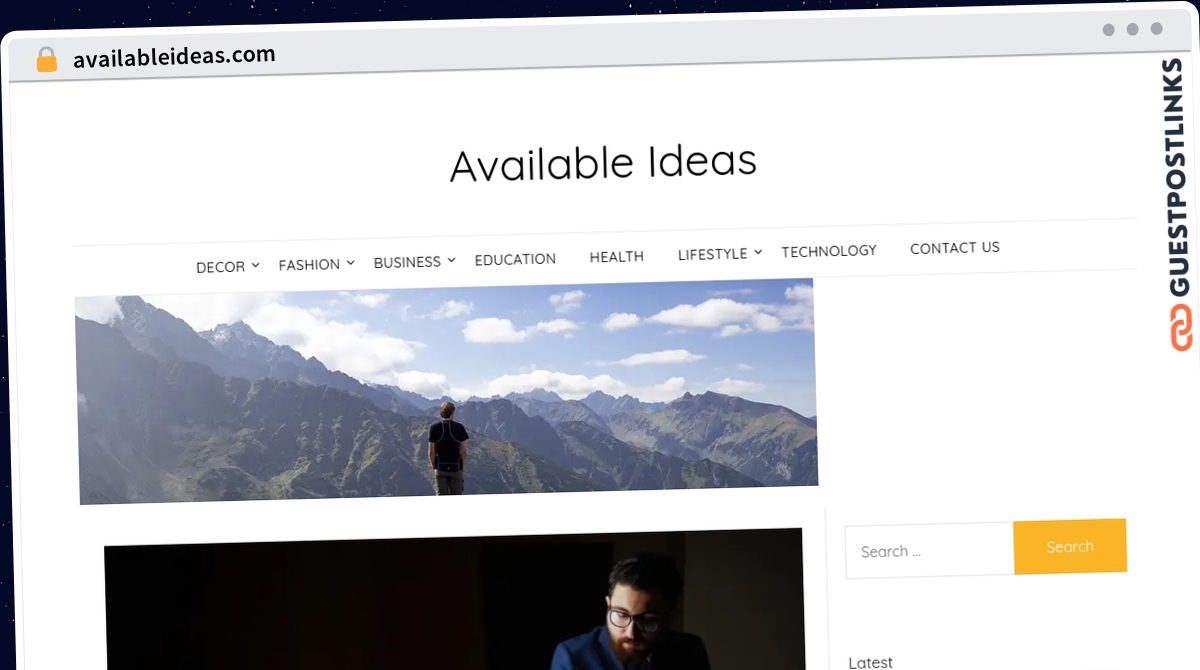Open the Available Ideas site title
1200x670 pixels.
pyautogui.click(x=603, y=163)
